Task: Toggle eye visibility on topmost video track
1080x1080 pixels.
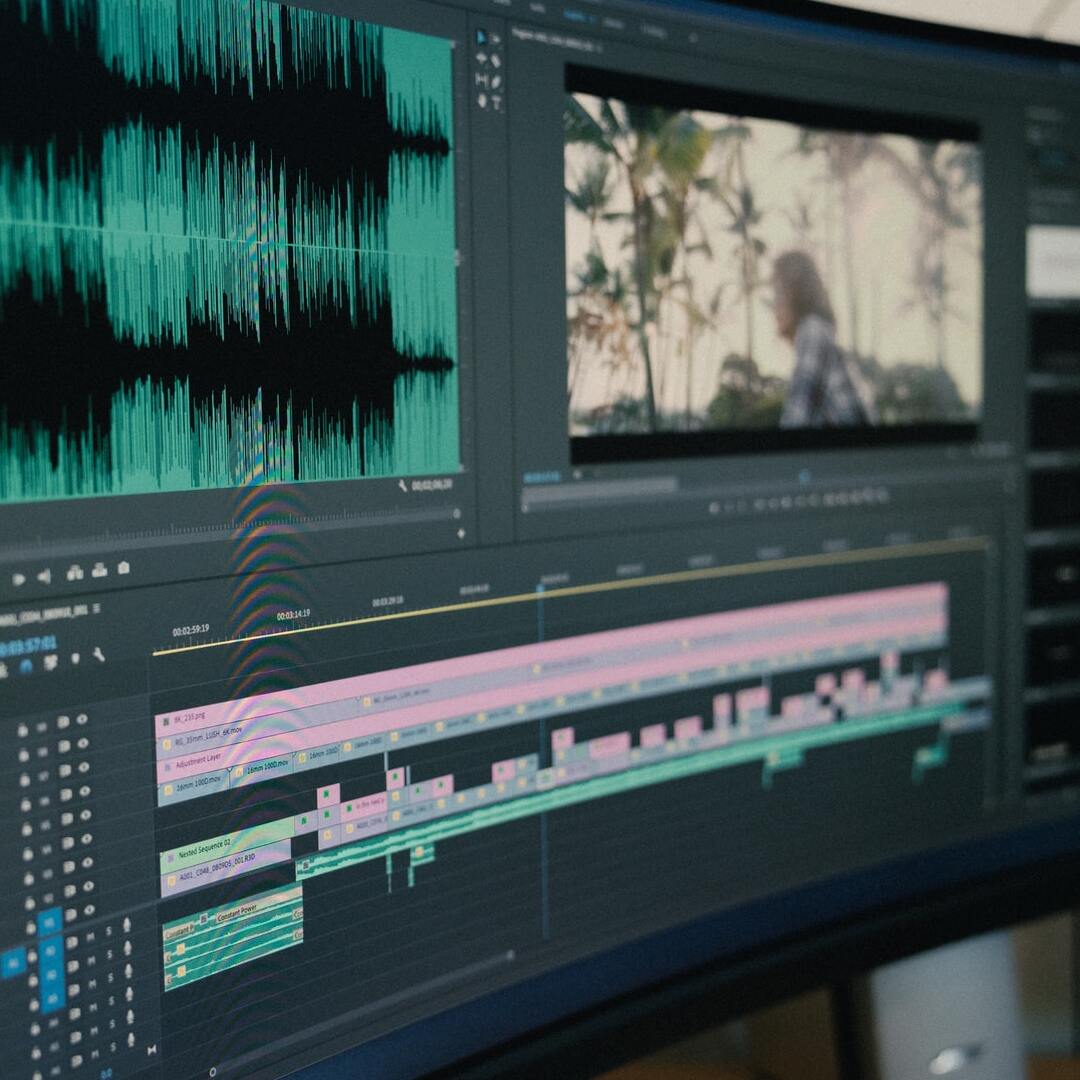Action: [82, 719]
